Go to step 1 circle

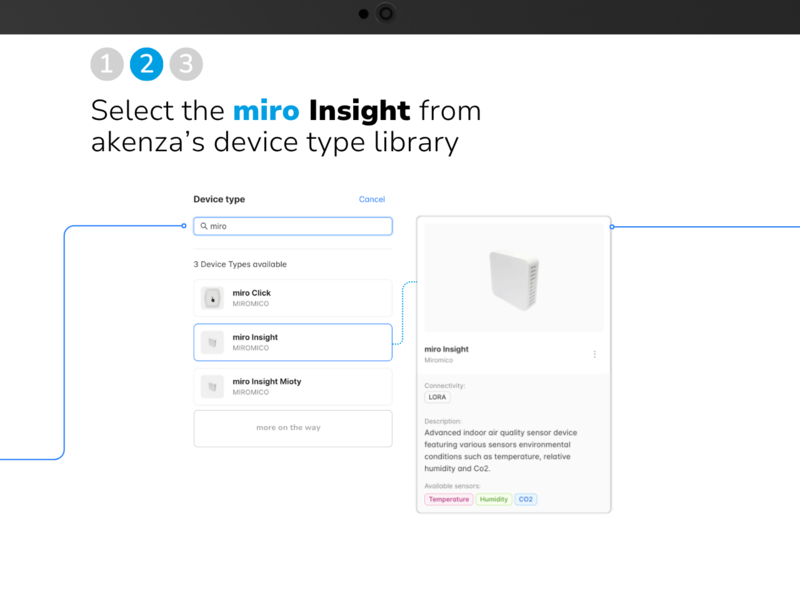[107, 65]
